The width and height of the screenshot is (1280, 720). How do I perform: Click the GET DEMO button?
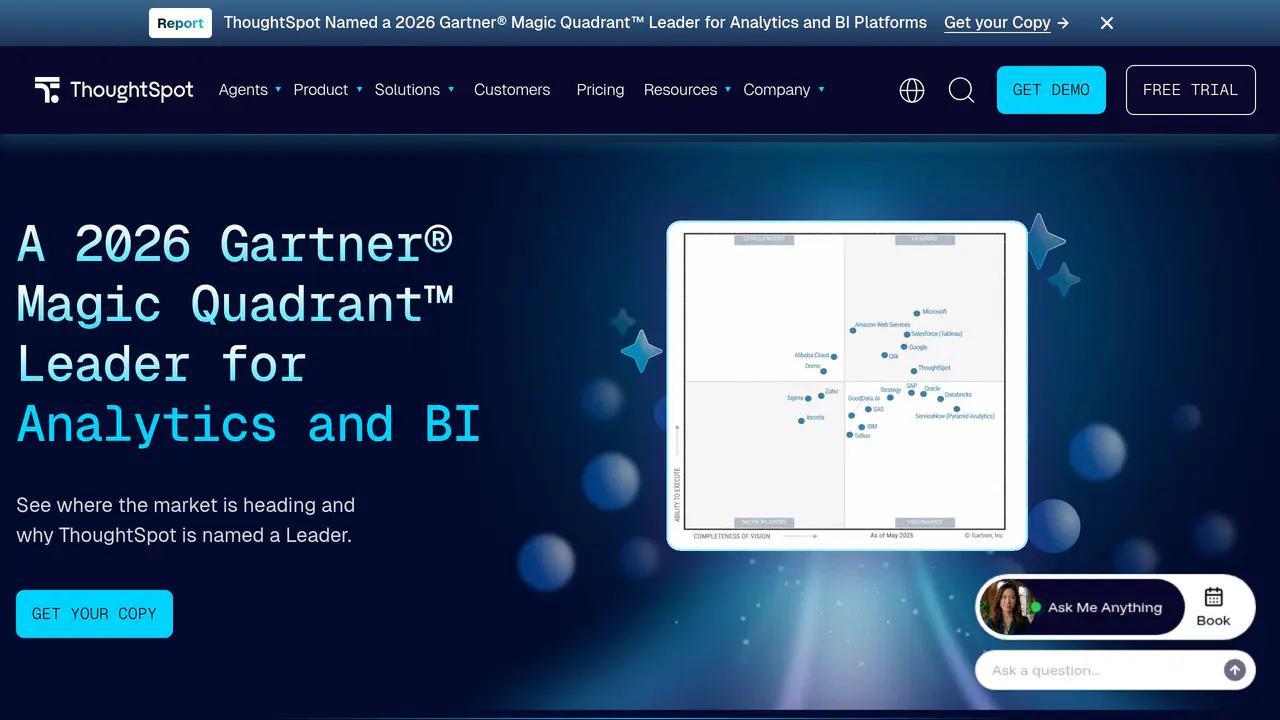(1051, 90)
